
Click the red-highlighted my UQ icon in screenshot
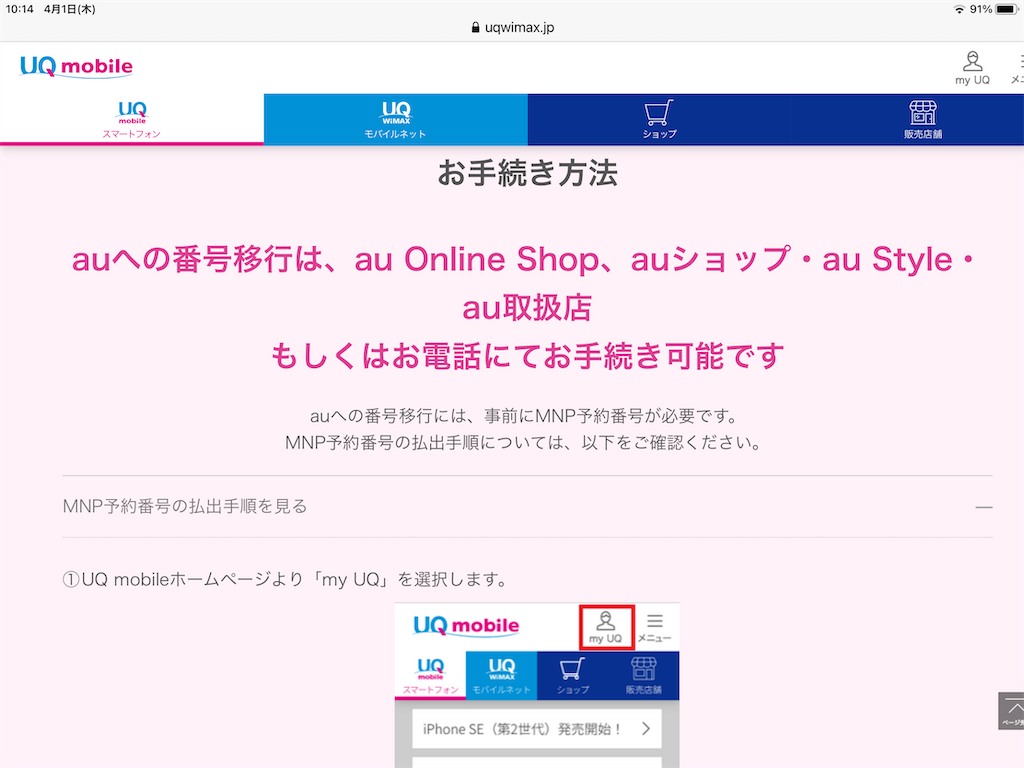[x=606, y=626]
